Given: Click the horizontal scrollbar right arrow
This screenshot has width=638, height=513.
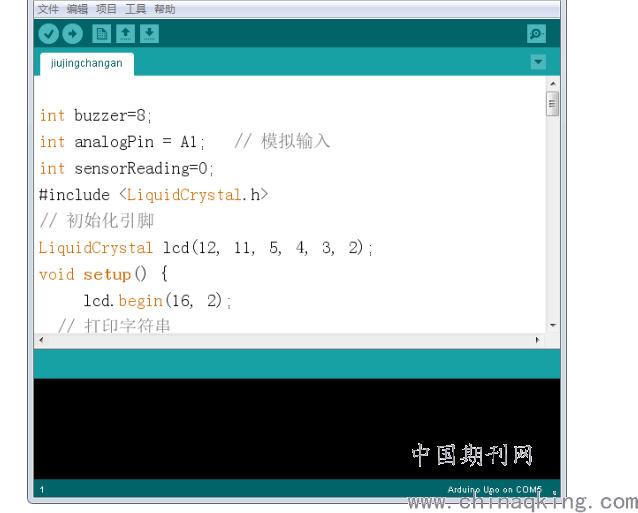Looking at the screenshot, I should pos(537,340).
